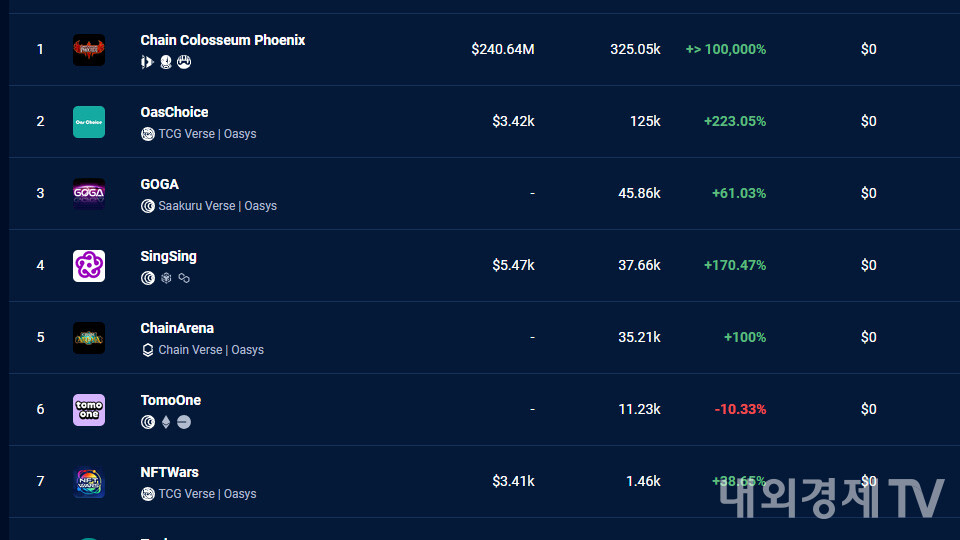Click the Saakuru Verse | Oasys label

pos(217,206)
